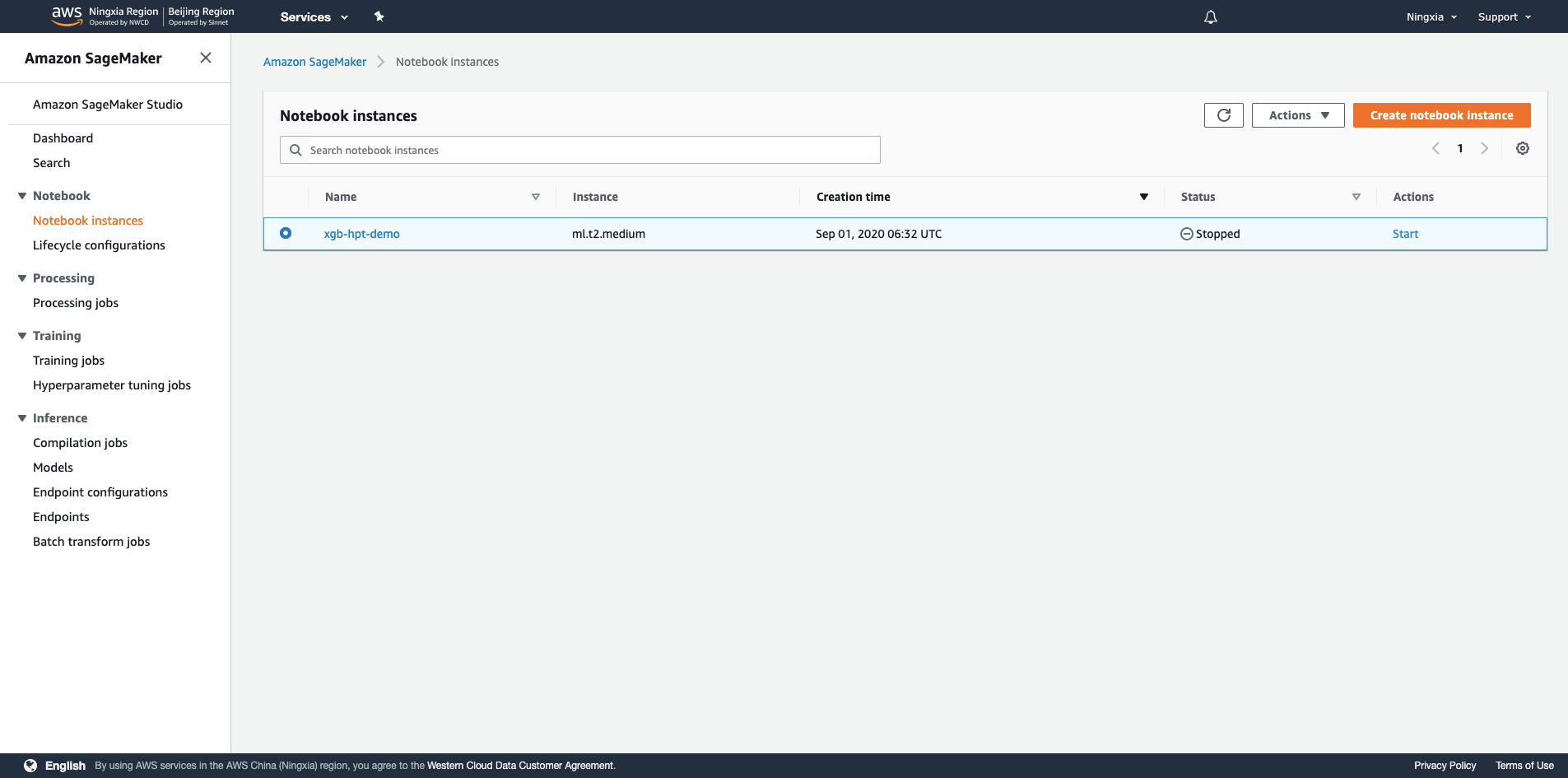1568x778 pixels.
Task: Click the Beijing Region label
Action: tap(202, 12)
